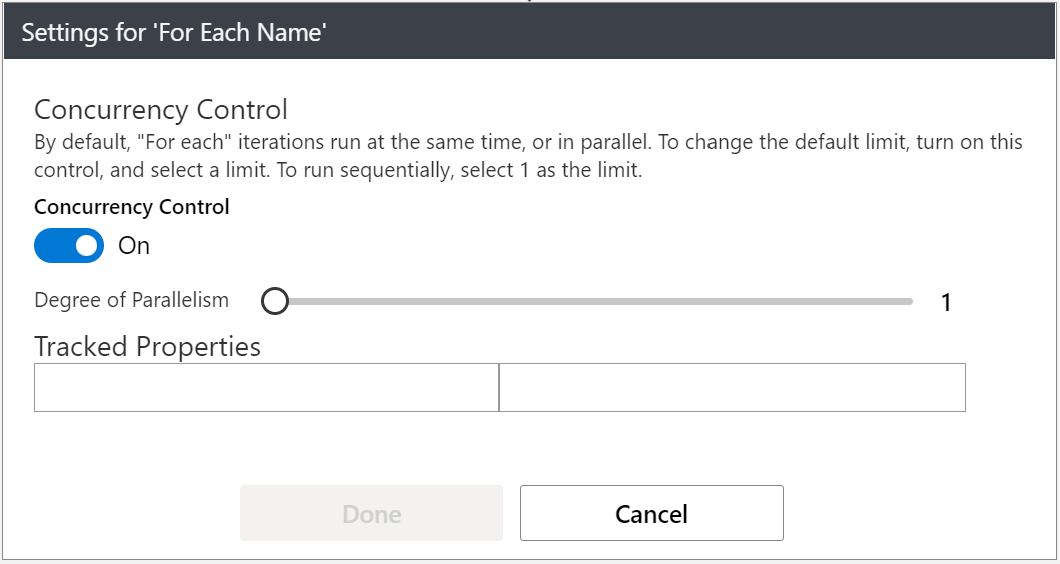Click the Degree of Parallelism slider handle
The width and height of the screenshot is (1060, 564).
(x=275, y=301)
